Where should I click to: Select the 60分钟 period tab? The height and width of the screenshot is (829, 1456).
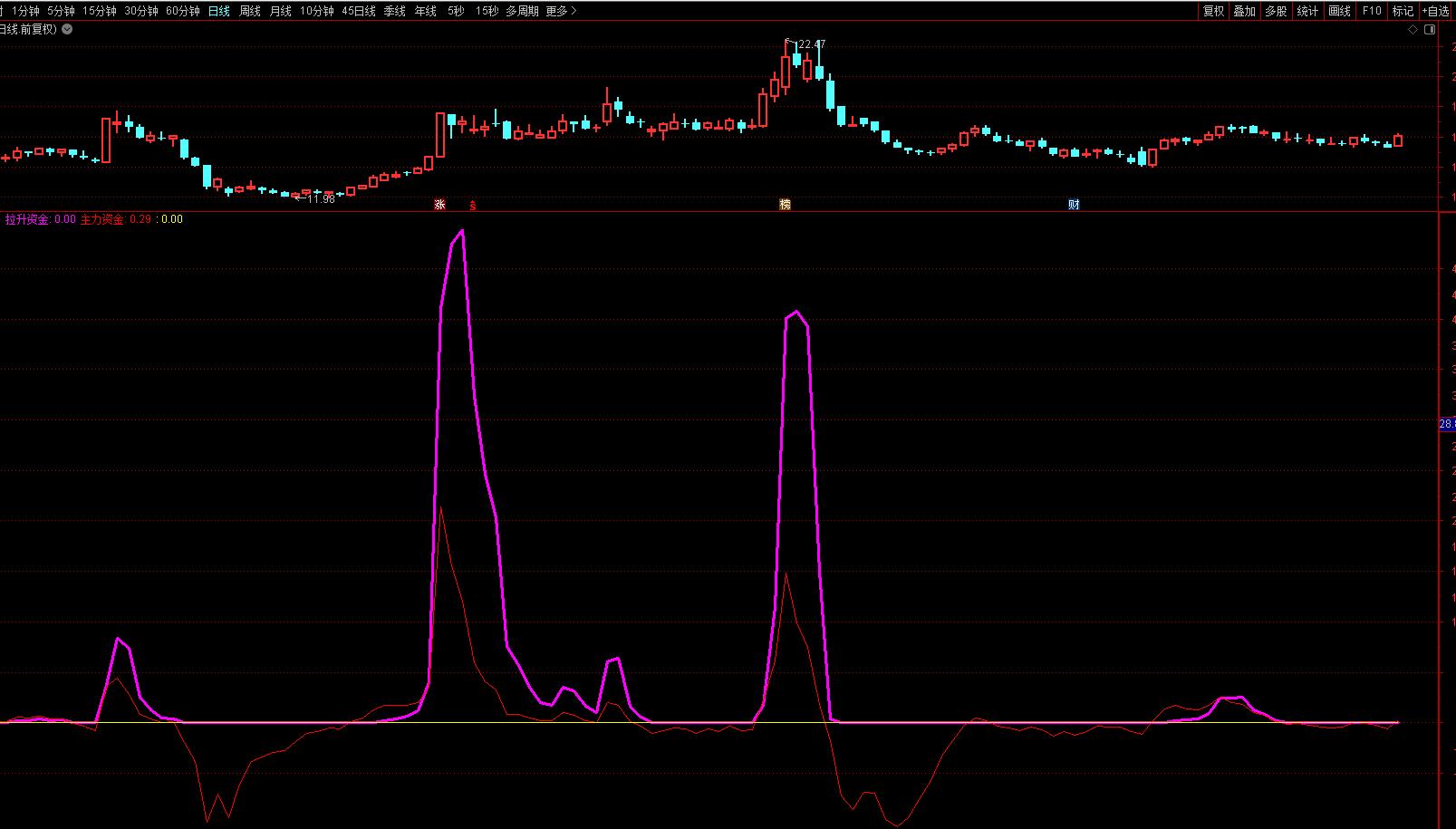pyautogui.click(x=182, y=11)
